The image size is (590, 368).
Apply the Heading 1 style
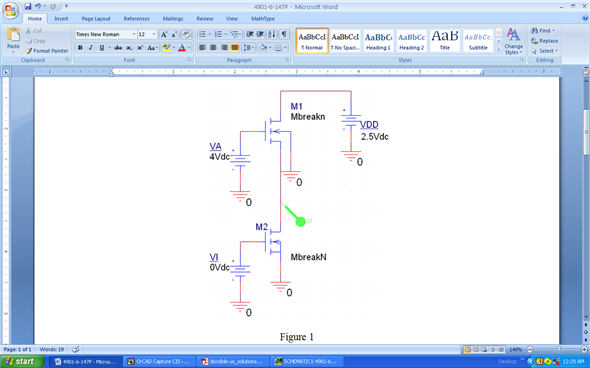click(x=378, y=41)
